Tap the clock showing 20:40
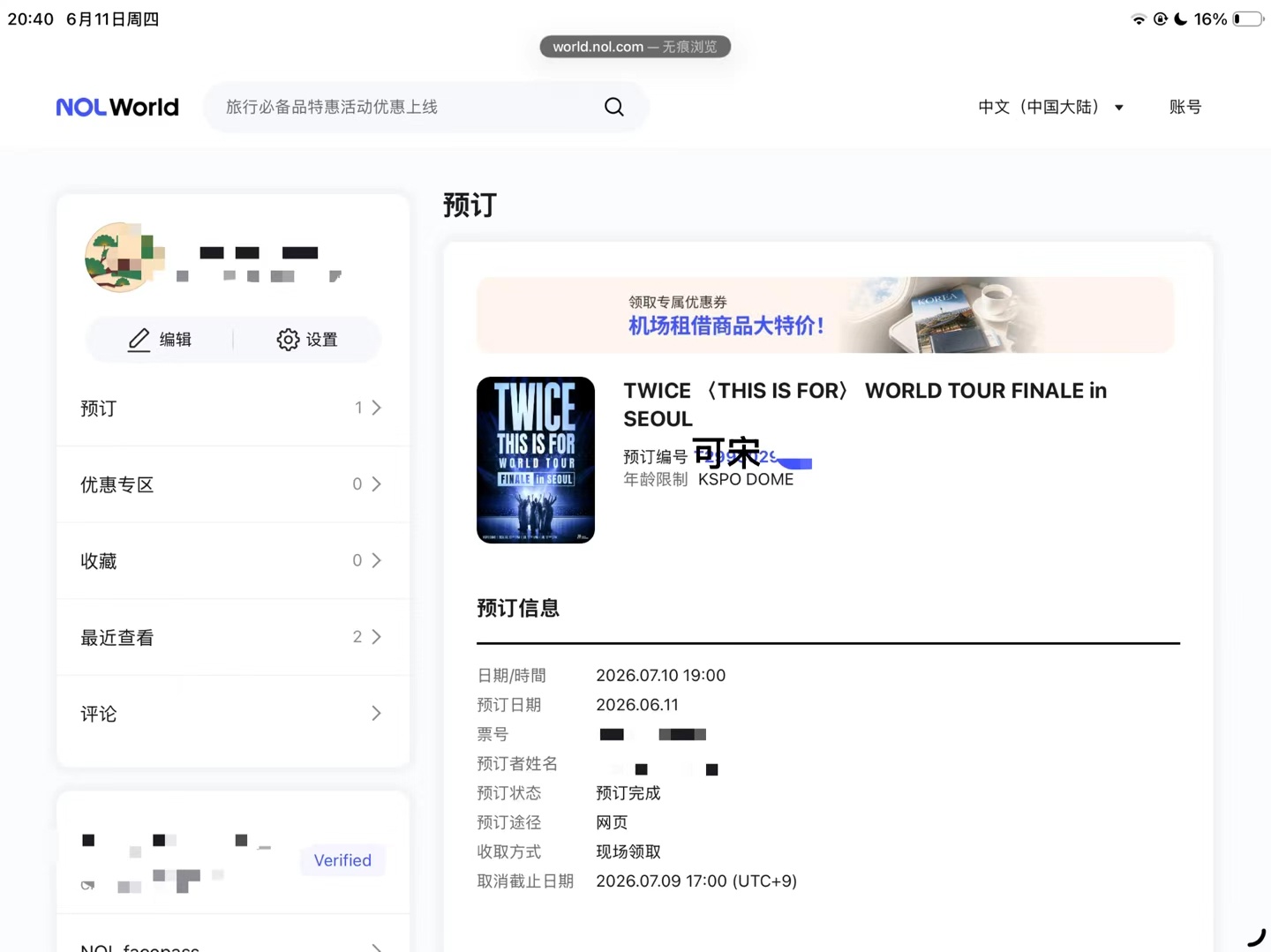 [x=31, y=19]
